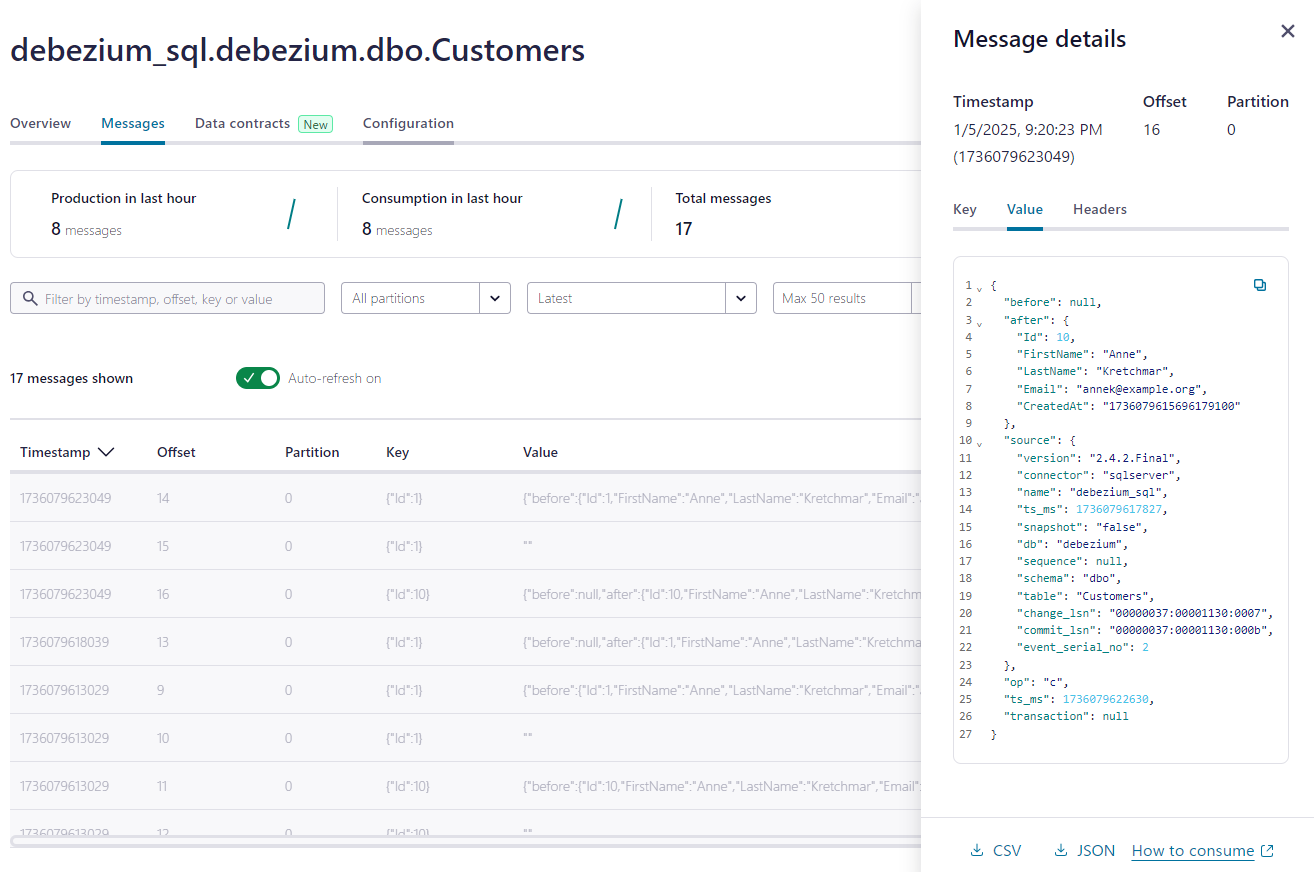This screenshot has width=1314, height=872.
Task: Click the Partition column header
Action: coord(312,452)
